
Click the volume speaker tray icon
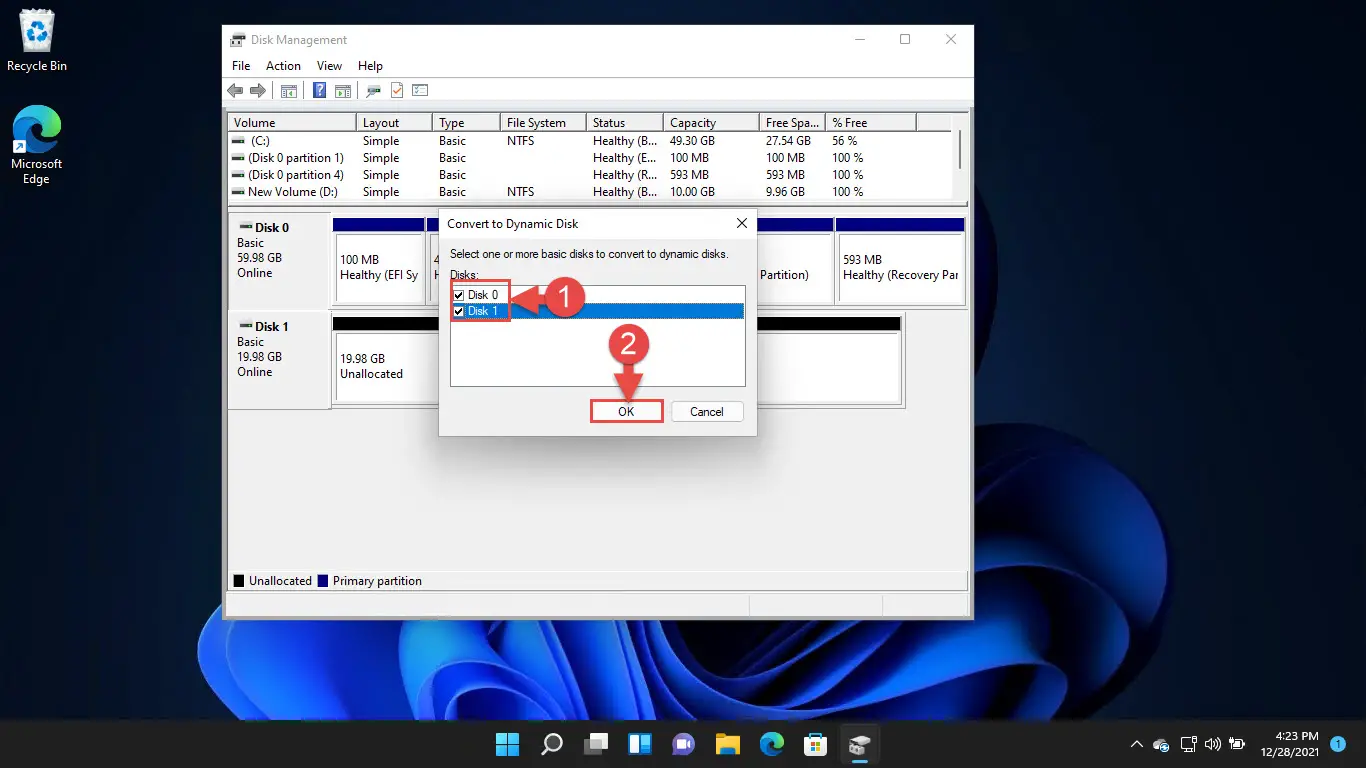(1212, 744)
